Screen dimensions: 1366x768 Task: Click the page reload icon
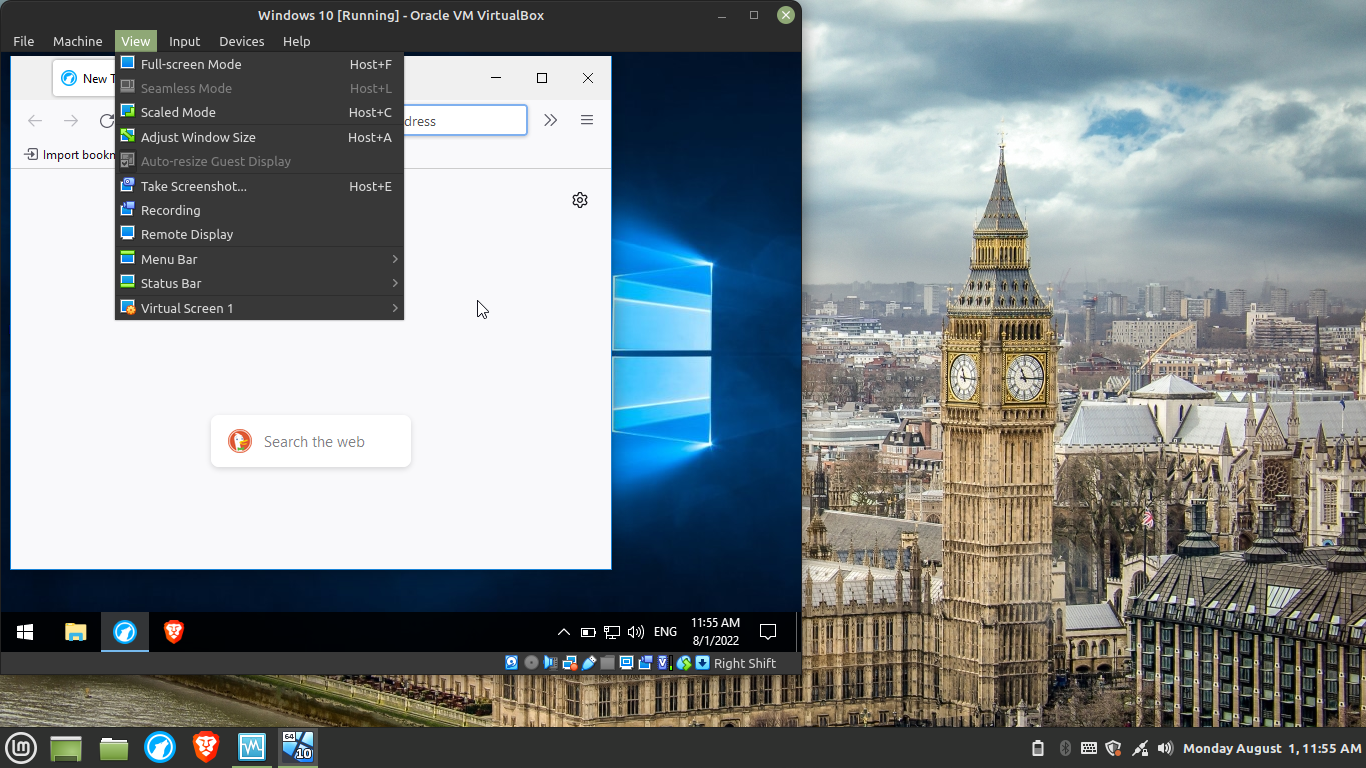[x=107, y=120]
